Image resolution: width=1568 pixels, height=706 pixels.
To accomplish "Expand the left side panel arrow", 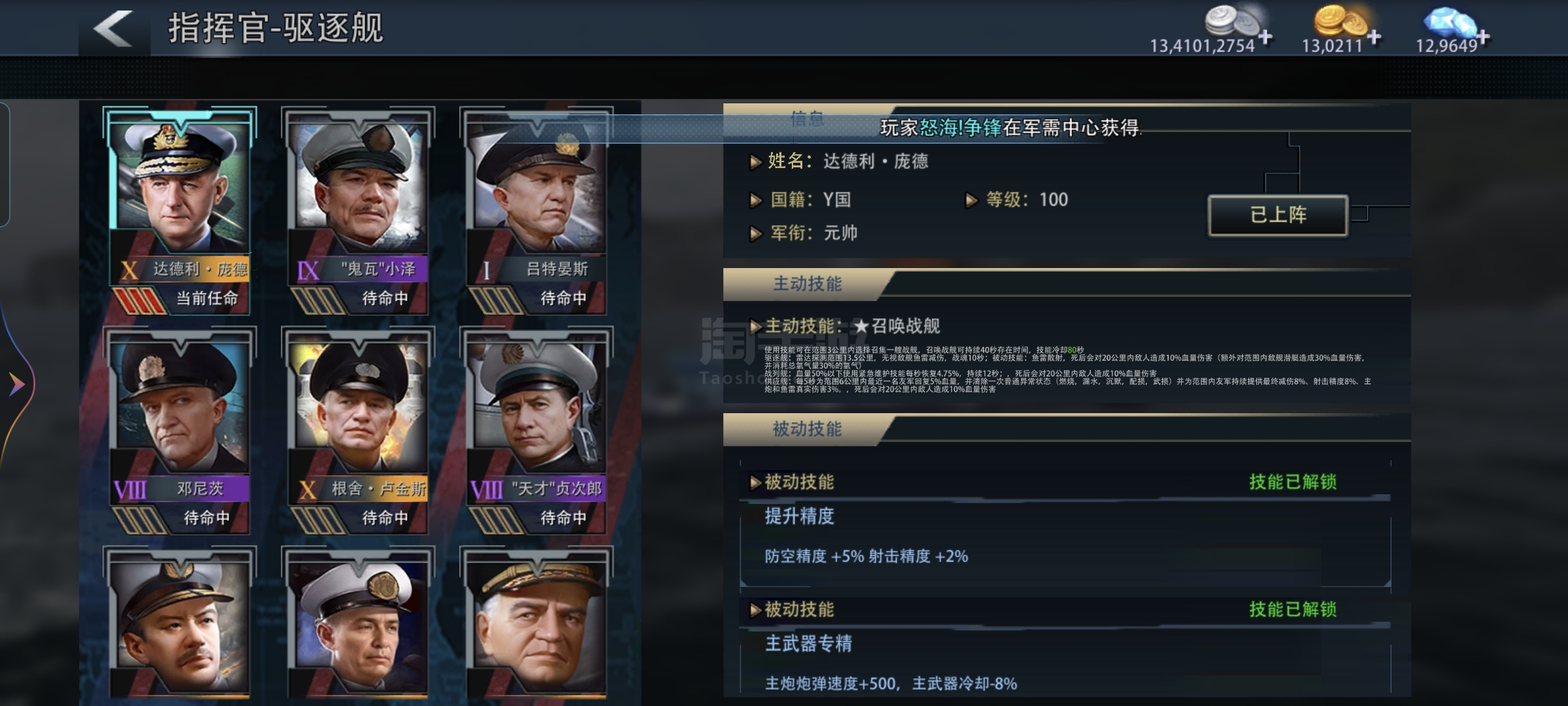I will [16, 384].
